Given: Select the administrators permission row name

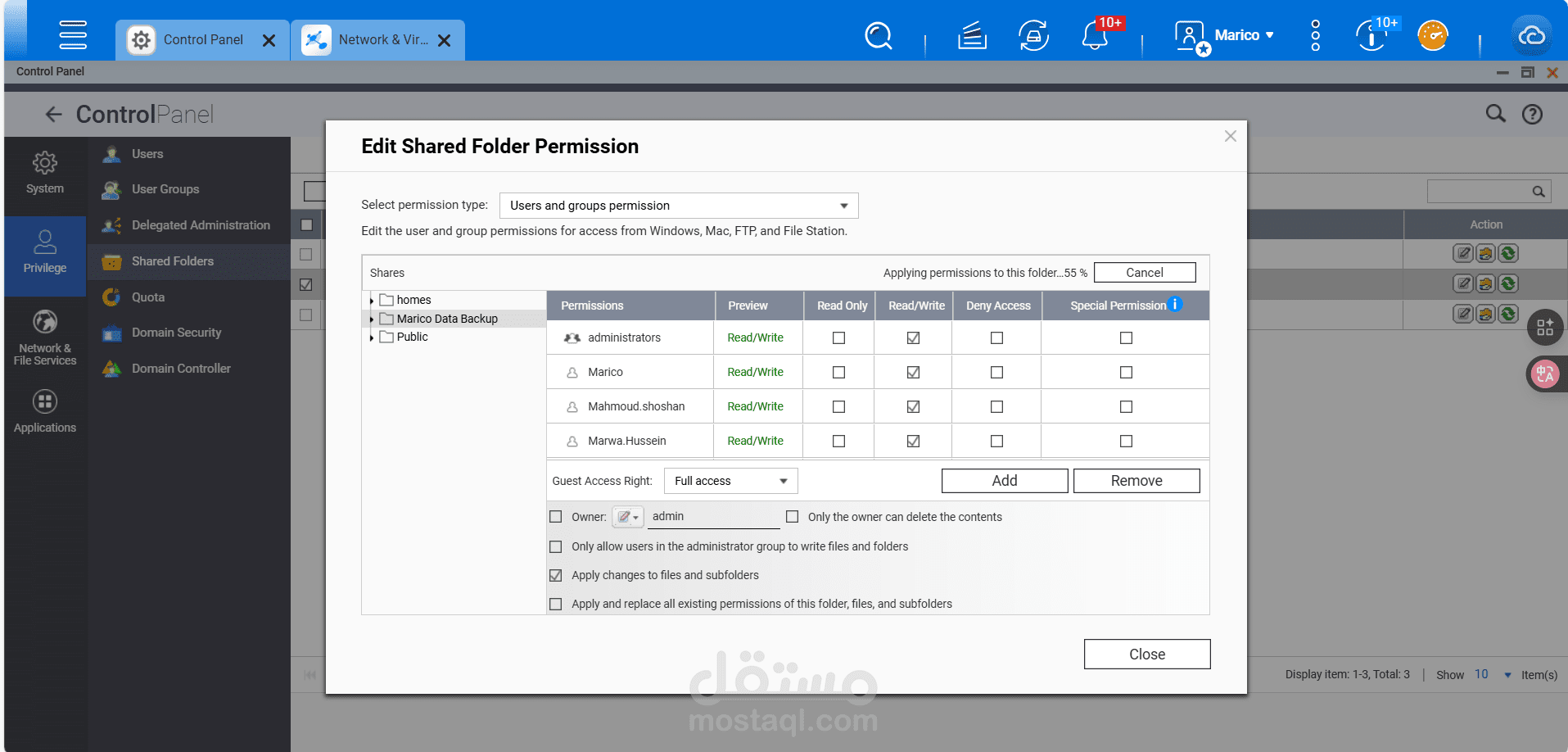Looking at the screenshot, I should click(x=624, y=337).
